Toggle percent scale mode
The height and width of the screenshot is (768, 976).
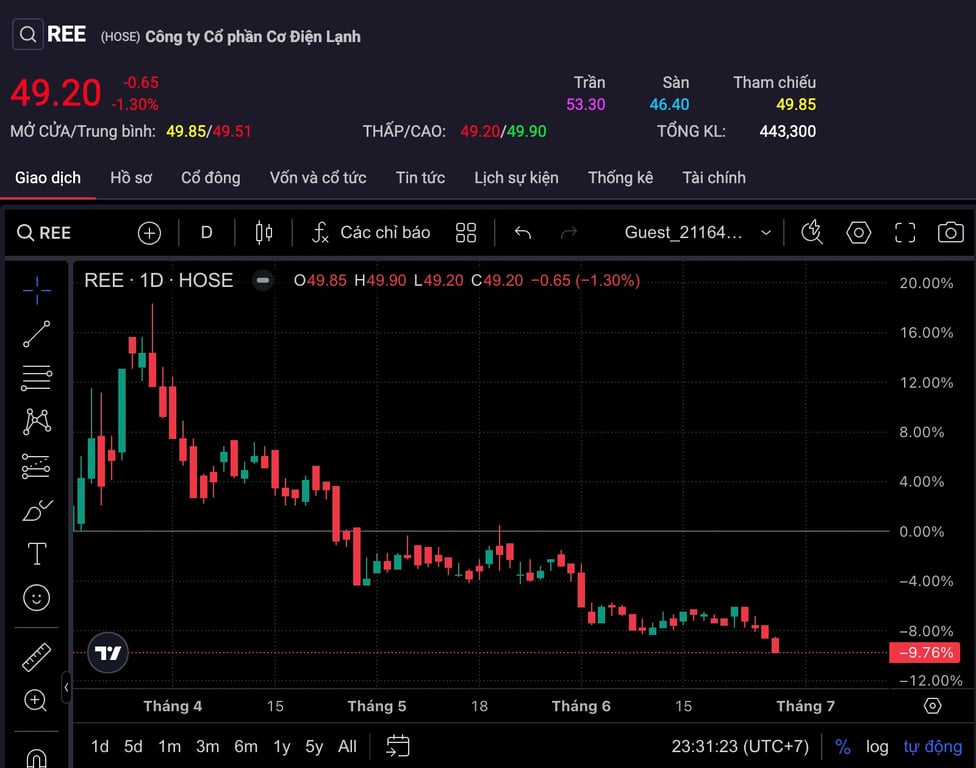(843, 746)
